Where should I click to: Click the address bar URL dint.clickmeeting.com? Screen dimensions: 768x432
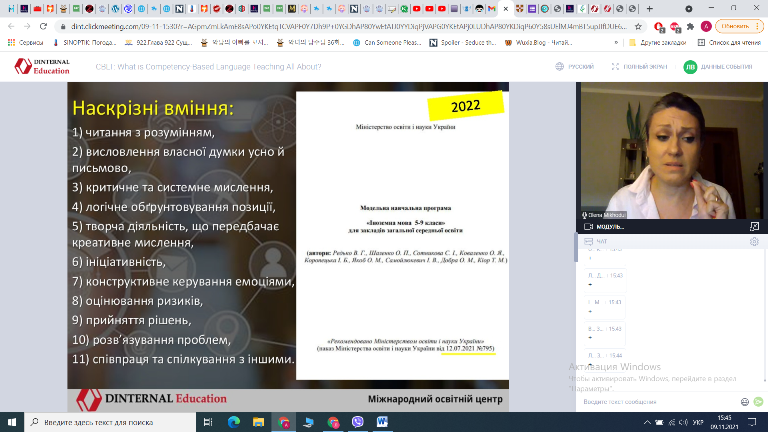[349, 26]
